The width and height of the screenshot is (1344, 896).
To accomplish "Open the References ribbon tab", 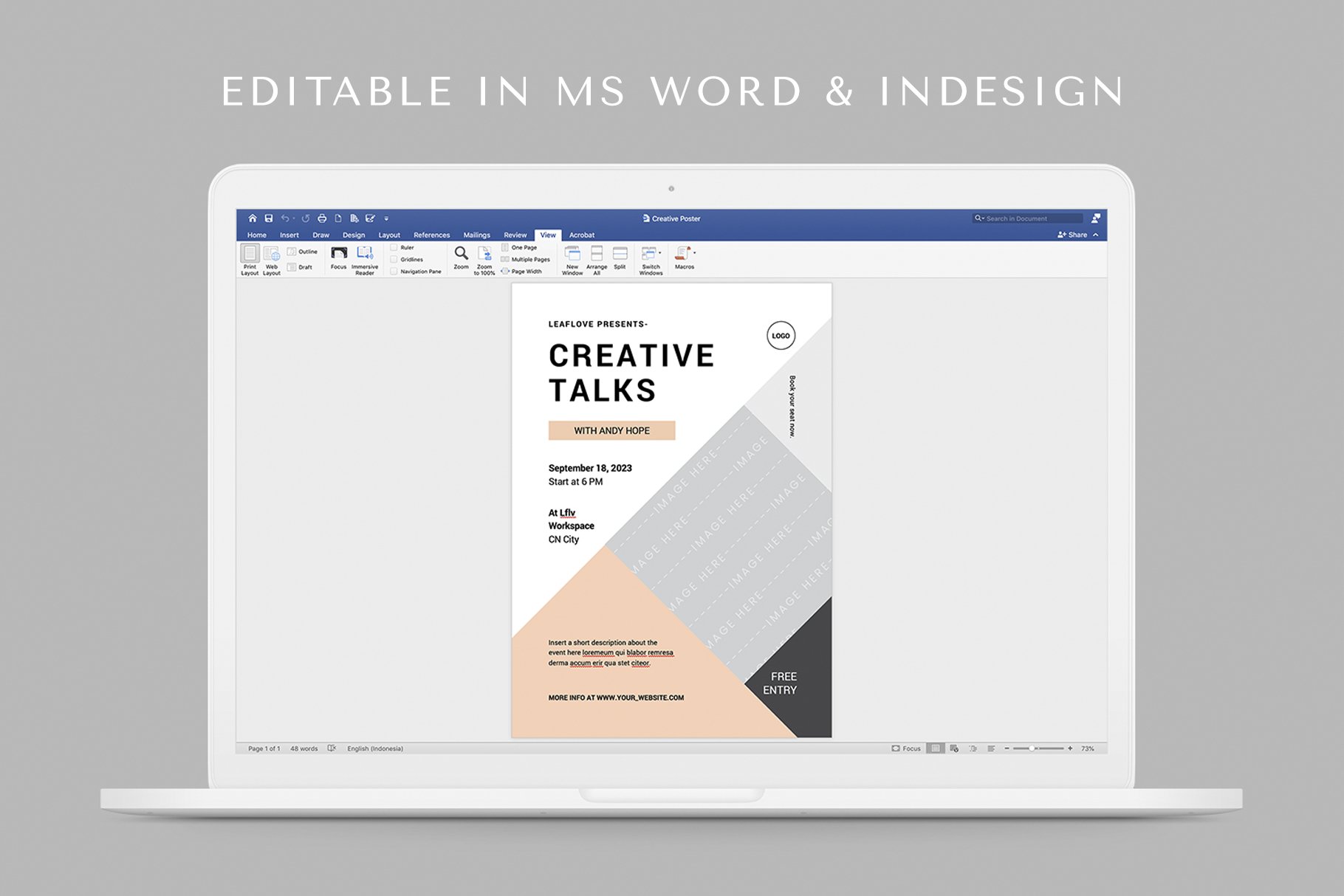I will [x=431, y=235].
